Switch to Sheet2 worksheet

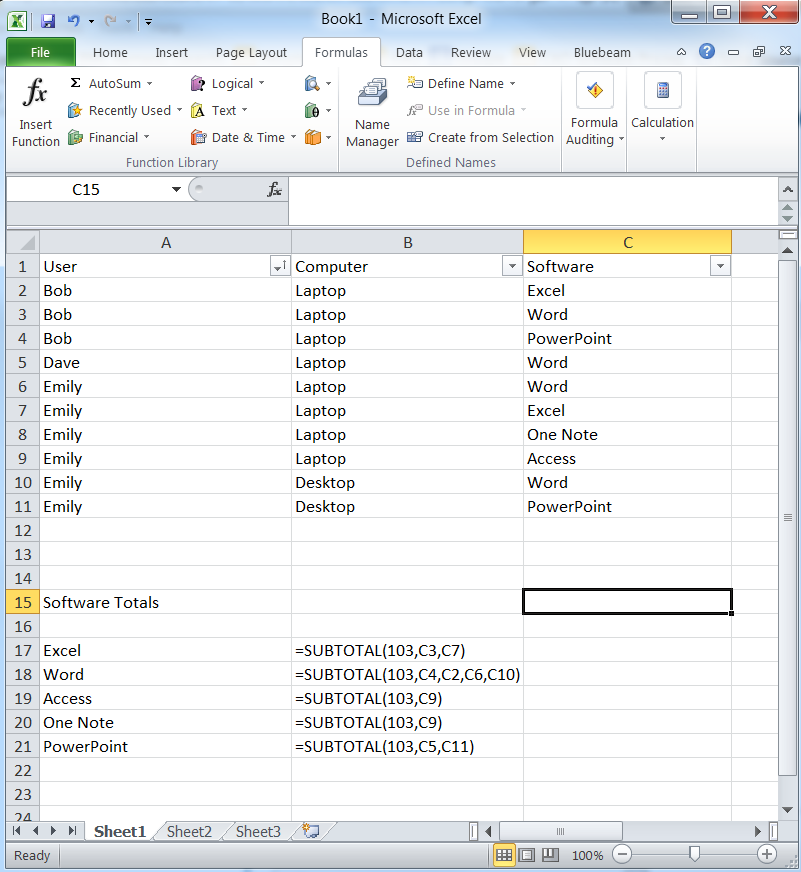tap(189, 831)
